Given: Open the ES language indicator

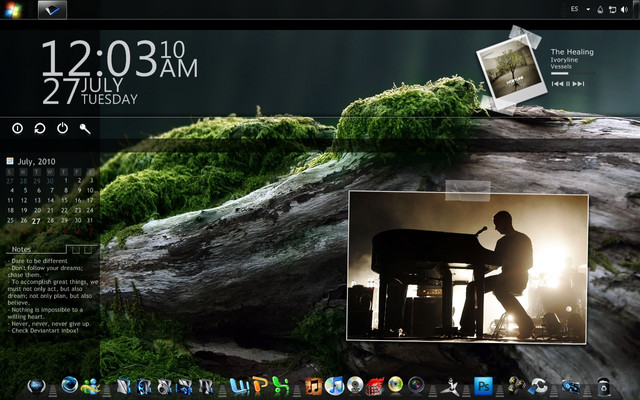Looking at the screenshot, I should [x=574, y=9].
